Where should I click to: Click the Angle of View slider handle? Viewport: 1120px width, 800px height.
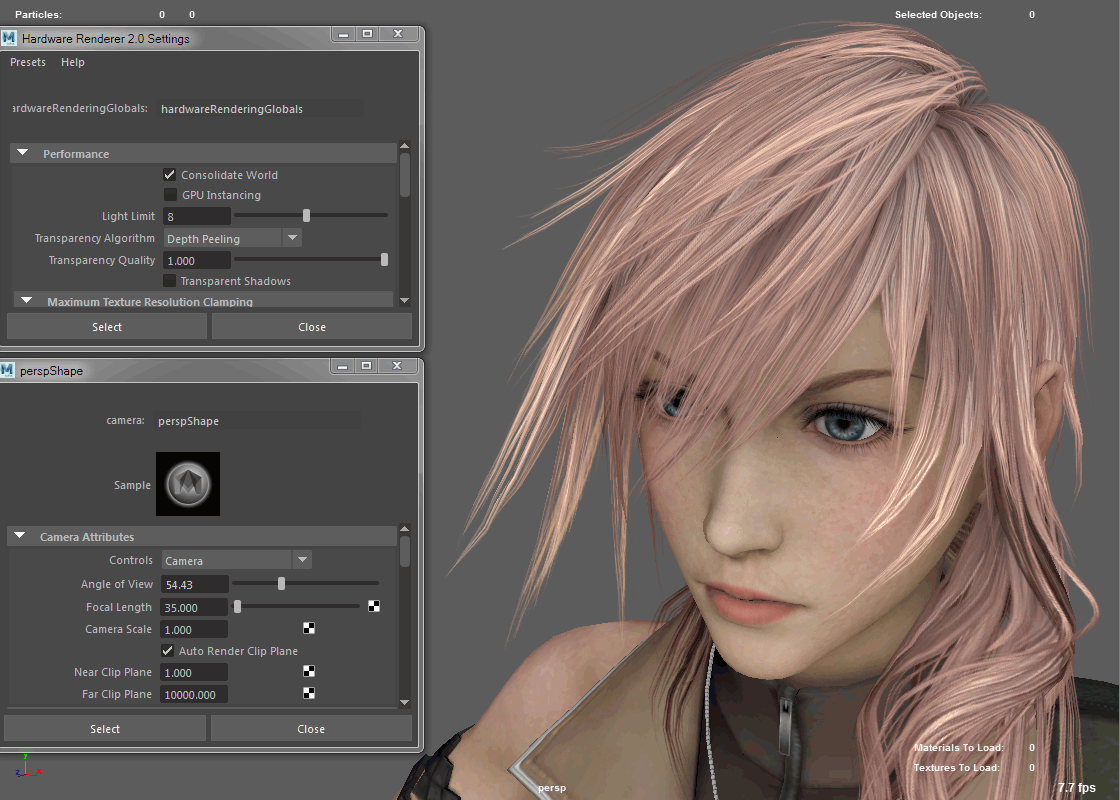click(281, 584)
